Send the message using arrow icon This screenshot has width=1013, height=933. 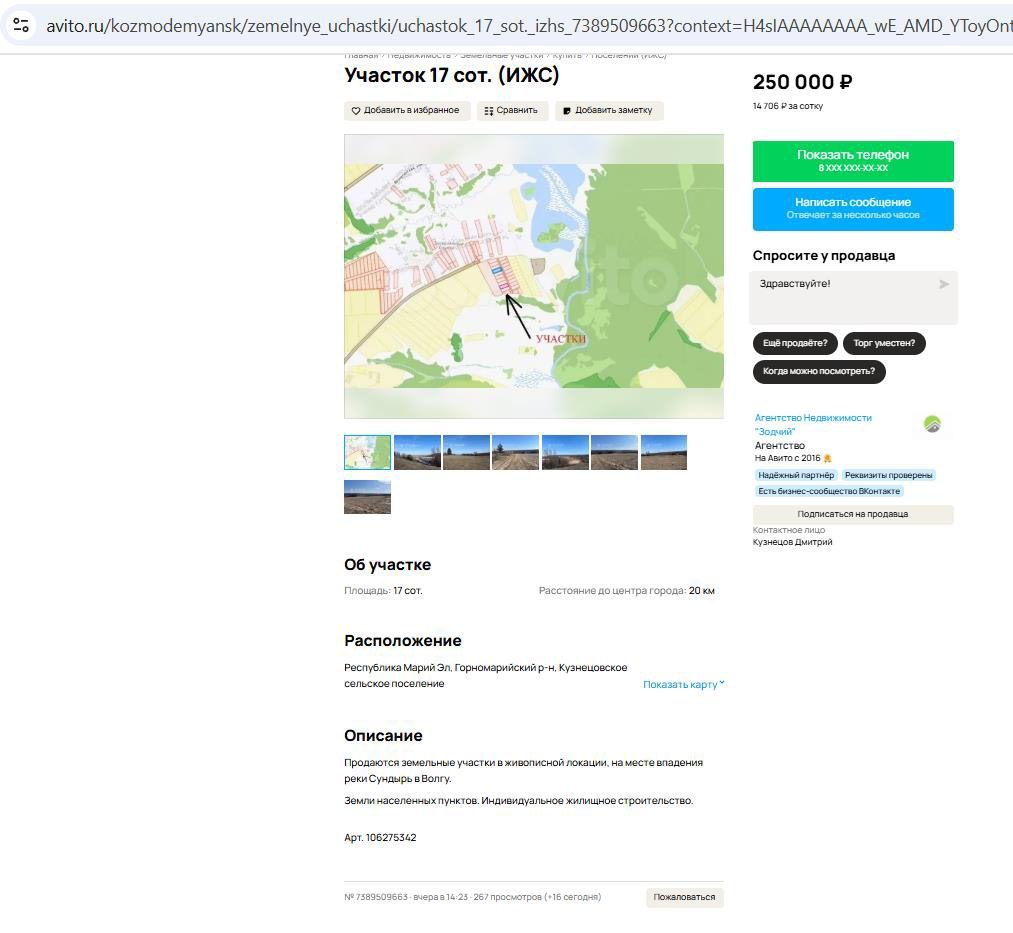[944, 284]
